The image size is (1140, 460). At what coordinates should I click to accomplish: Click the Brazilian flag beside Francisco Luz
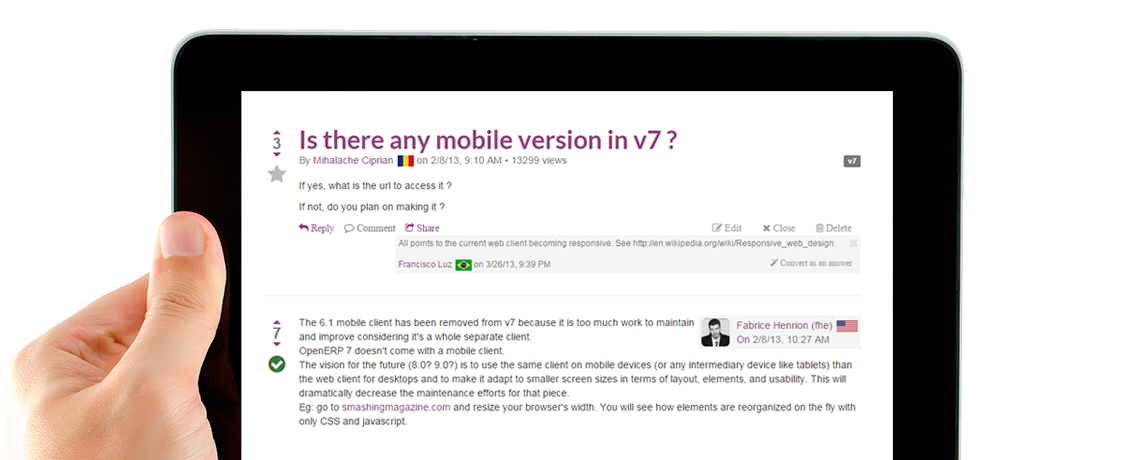[464, 265]
